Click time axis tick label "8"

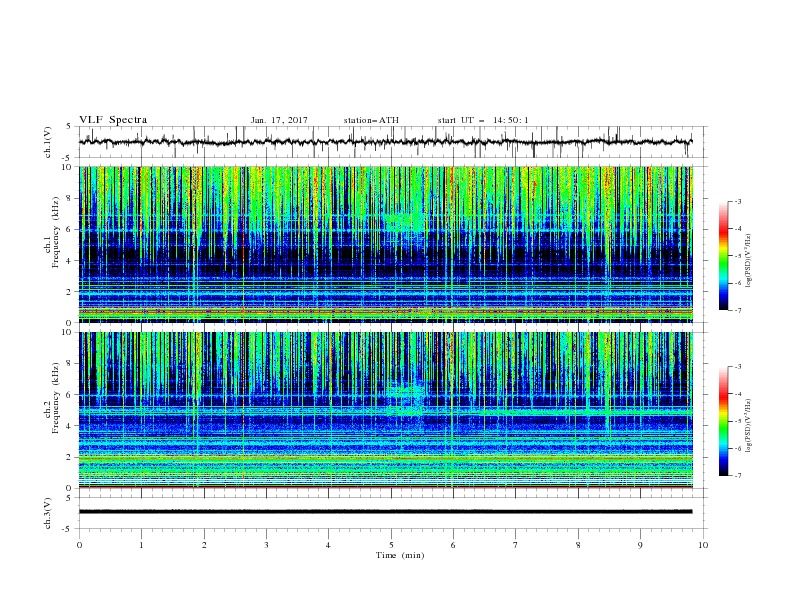tap(578, 545)
